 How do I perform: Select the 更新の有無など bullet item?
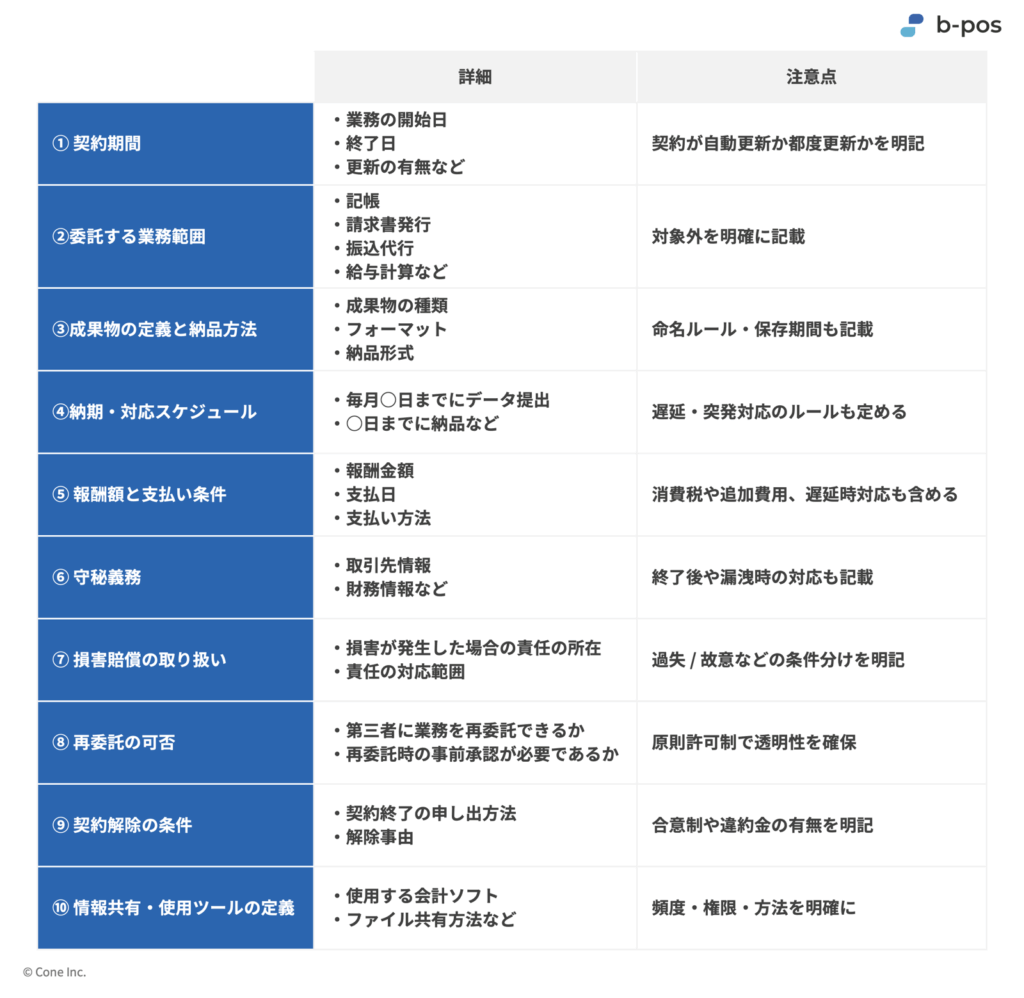tap(399, 167)
